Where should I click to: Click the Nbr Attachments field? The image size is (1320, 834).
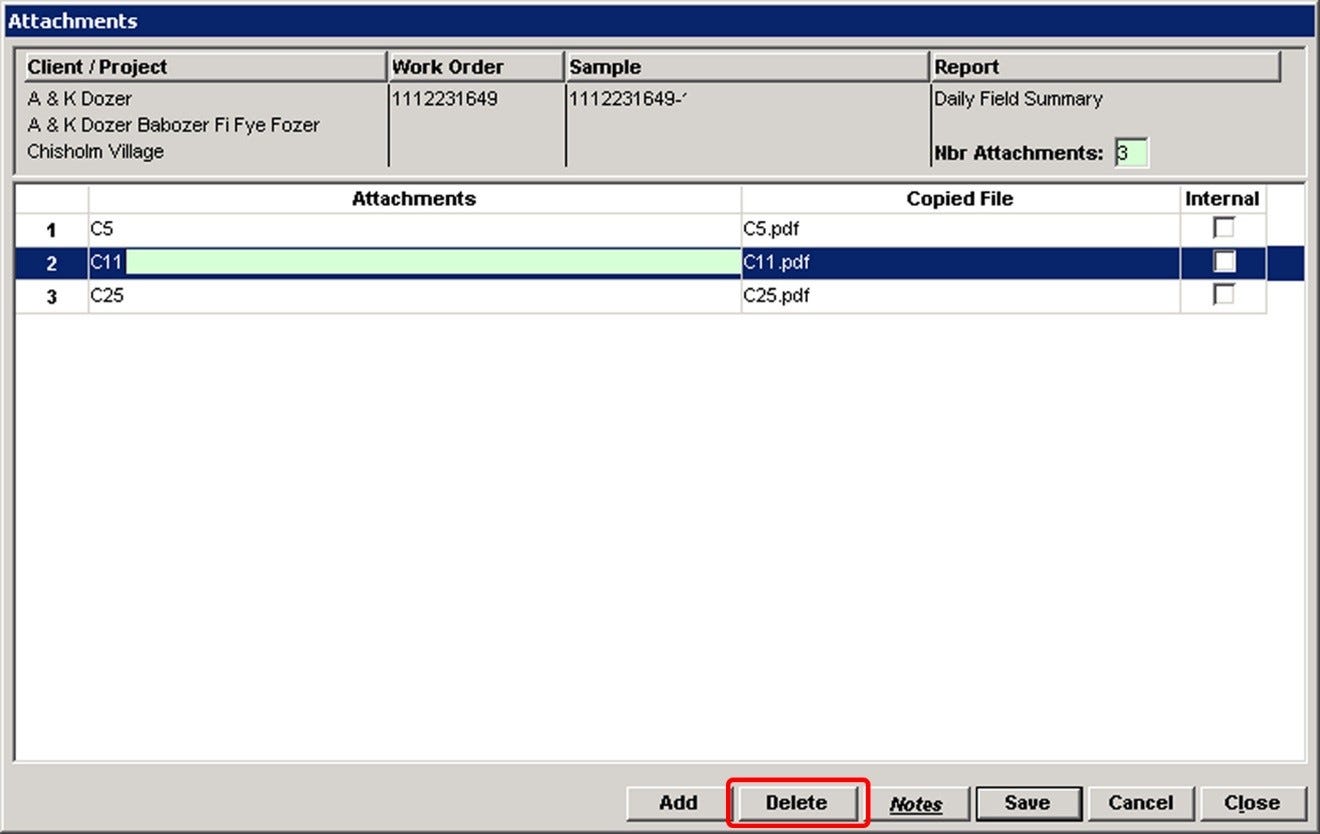[1131, 153]
